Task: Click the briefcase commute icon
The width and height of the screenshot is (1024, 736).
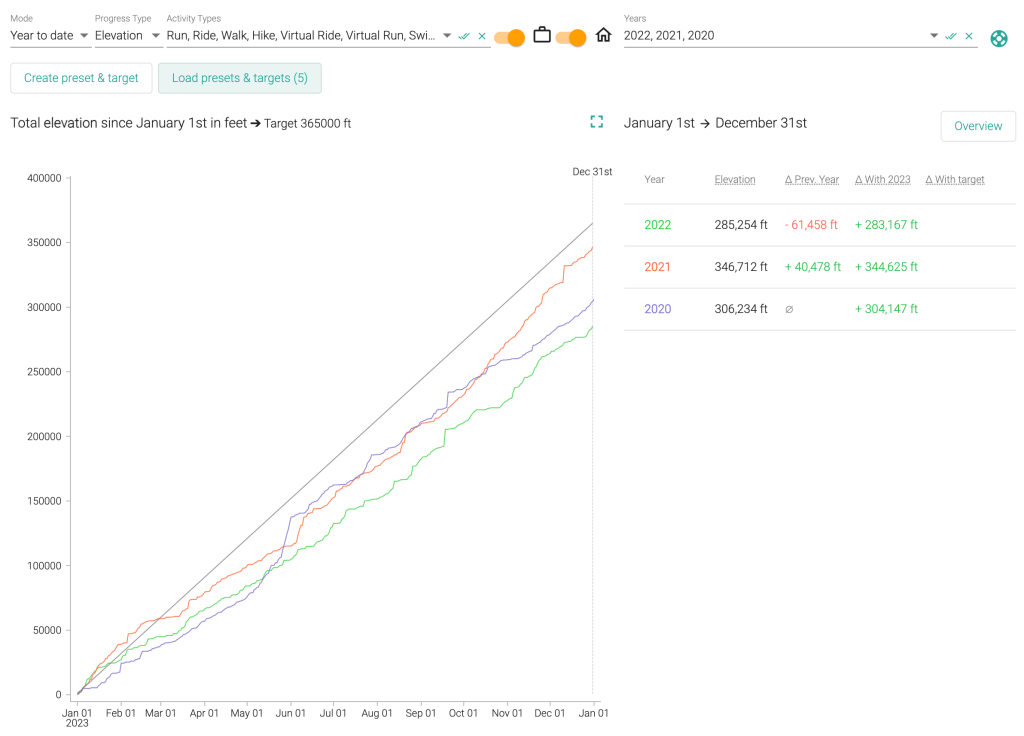Action: (542, 36)
